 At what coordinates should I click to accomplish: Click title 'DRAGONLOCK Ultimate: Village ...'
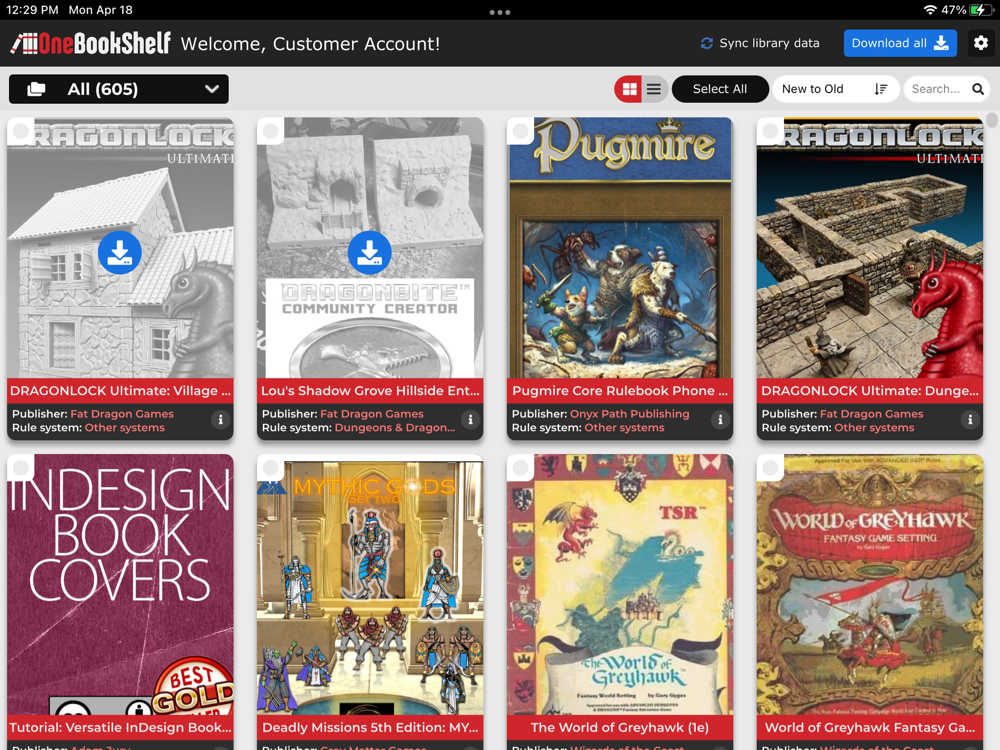[x=120, y=391]
